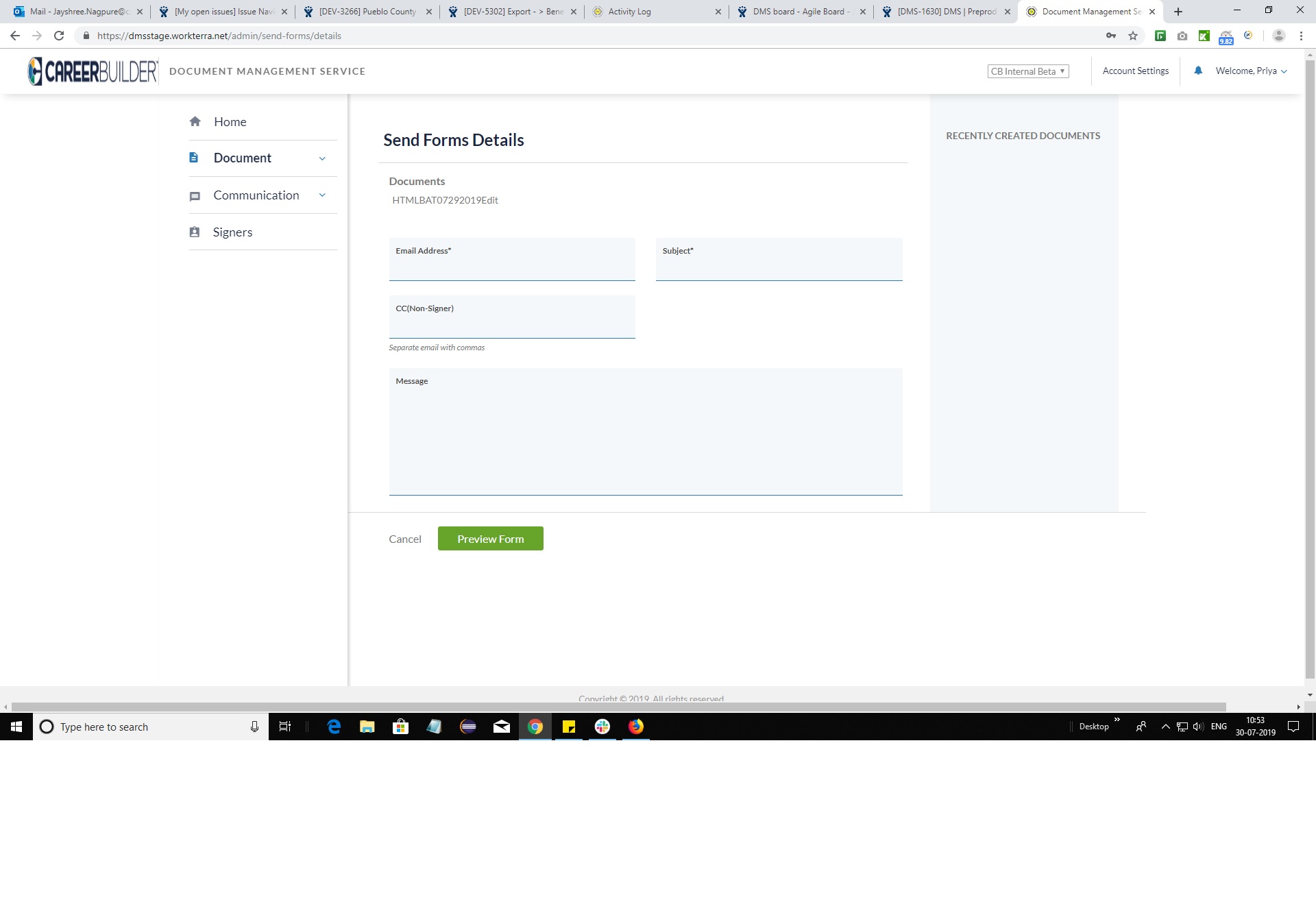
Task: Click the horizontal scrollbar at the bottom
Action: pos(617,707)
